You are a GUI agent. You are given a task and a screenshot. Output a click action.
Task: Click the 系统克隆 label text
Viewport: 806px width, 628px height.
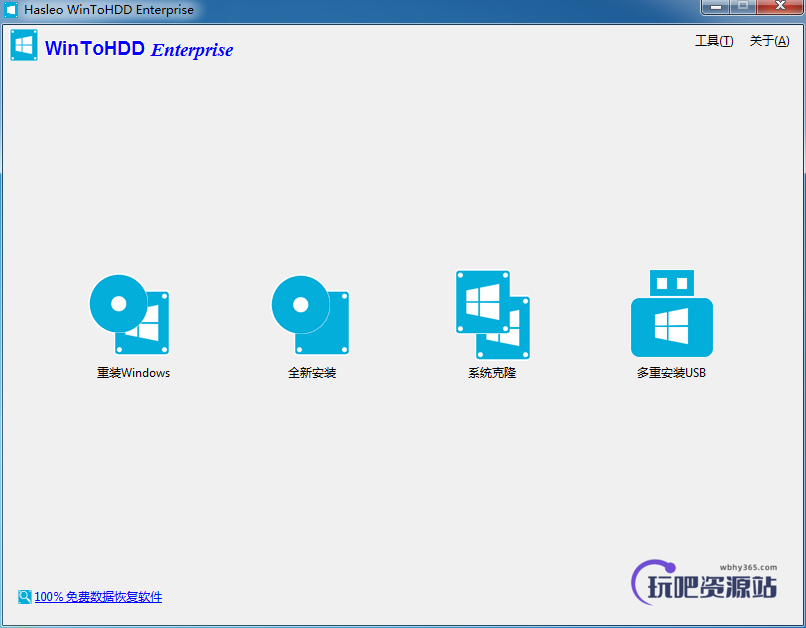click(492, 373)
